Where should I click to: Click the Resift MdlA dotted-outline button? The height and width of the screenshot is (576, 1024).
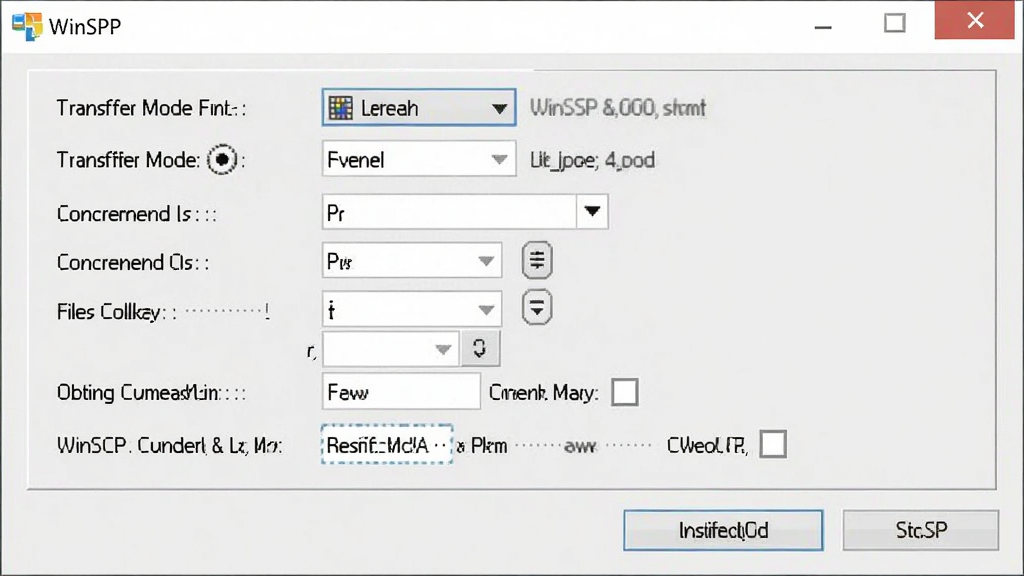(x=387, y=445)
